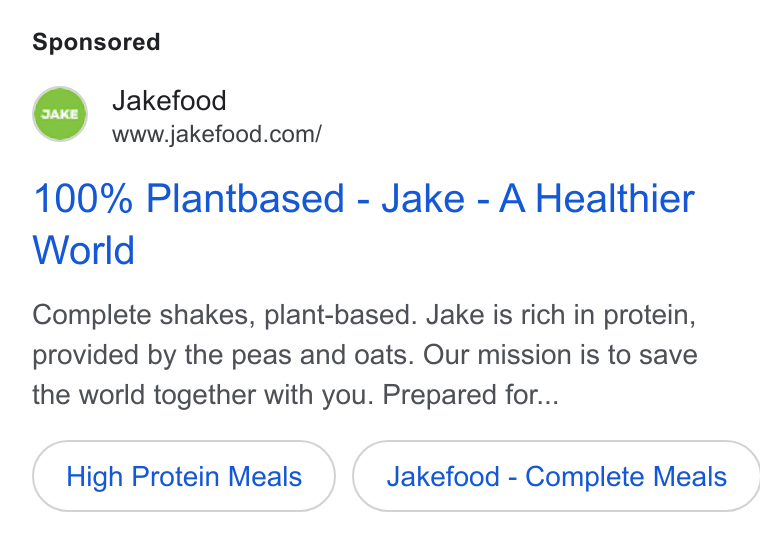The image size is (760, 544).
Task: Click the www.jakefood.com/ URL text
Action: click(217, 134)
